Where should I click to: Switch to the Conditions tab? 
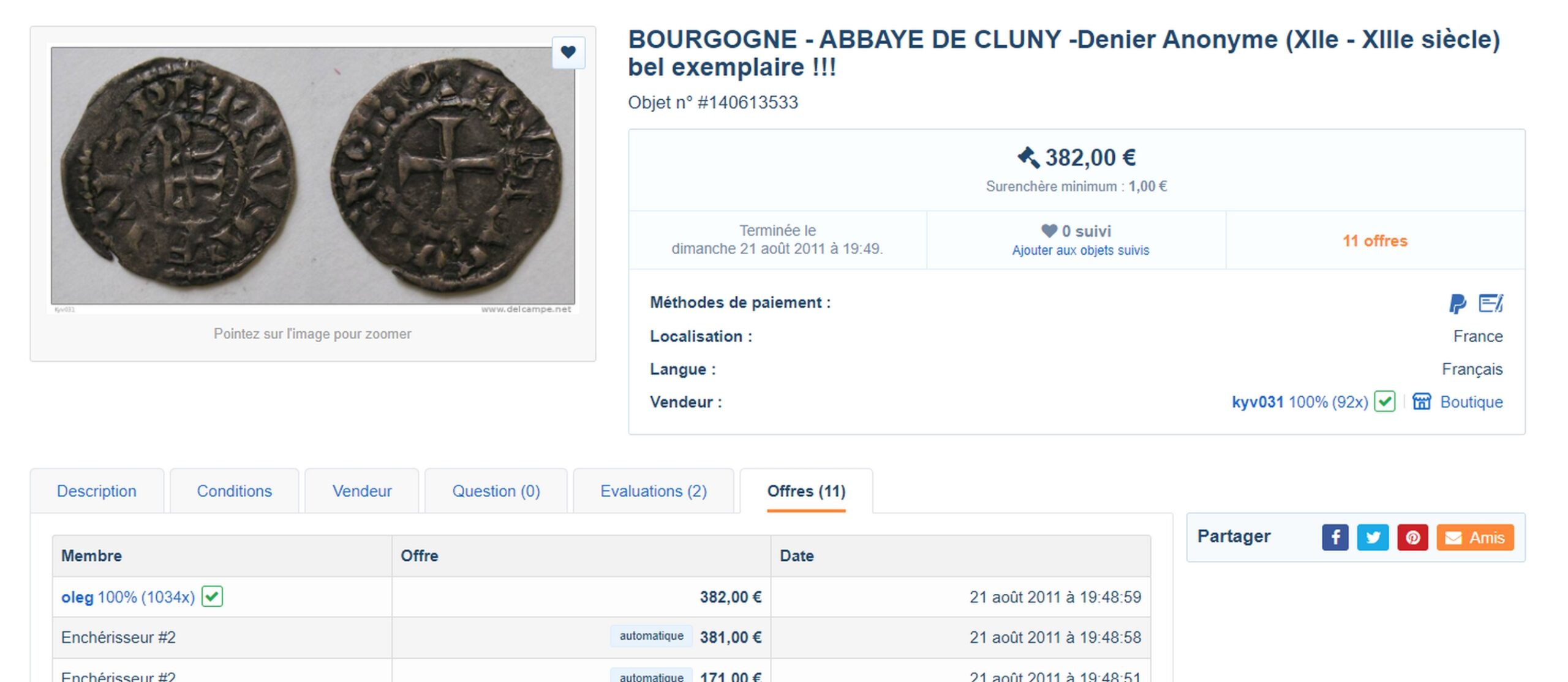click(x=234, y=491)
